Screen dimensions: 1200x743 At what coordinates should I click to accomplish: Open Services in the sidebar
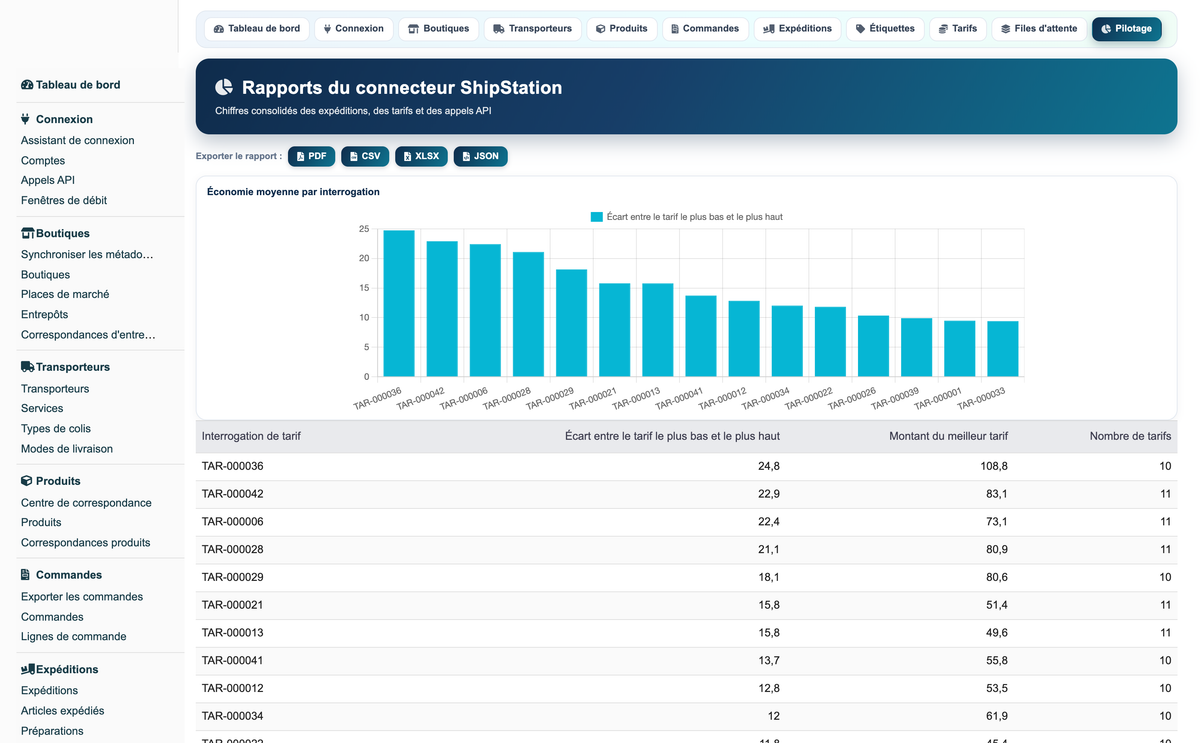pyautogui.click(x=42, y=409)
